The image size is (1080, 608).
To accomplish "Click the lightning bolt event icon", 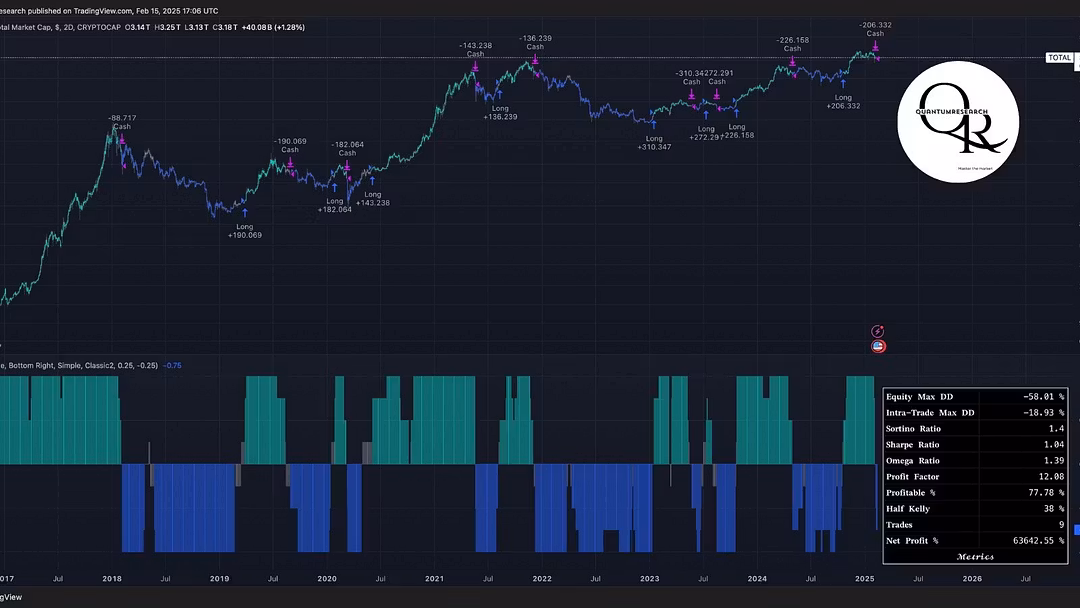I will click(x=878, y=331).
